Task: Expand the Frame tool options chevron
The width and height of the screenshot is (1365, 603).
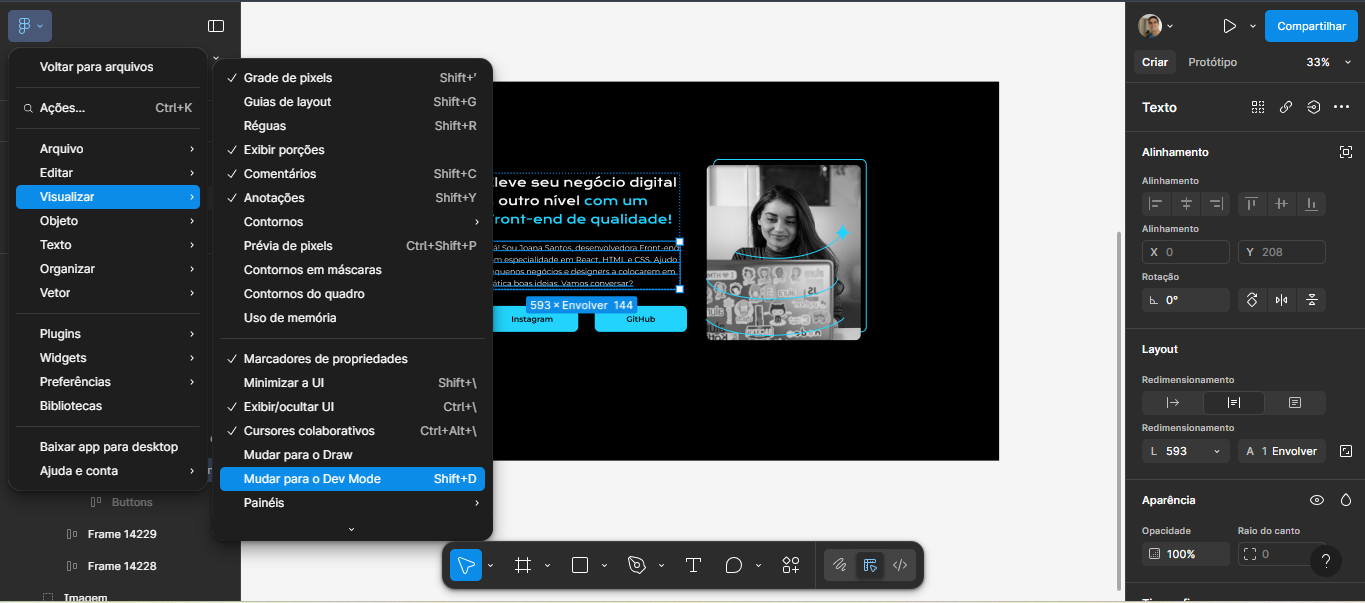Action: (x=547, y=566)
